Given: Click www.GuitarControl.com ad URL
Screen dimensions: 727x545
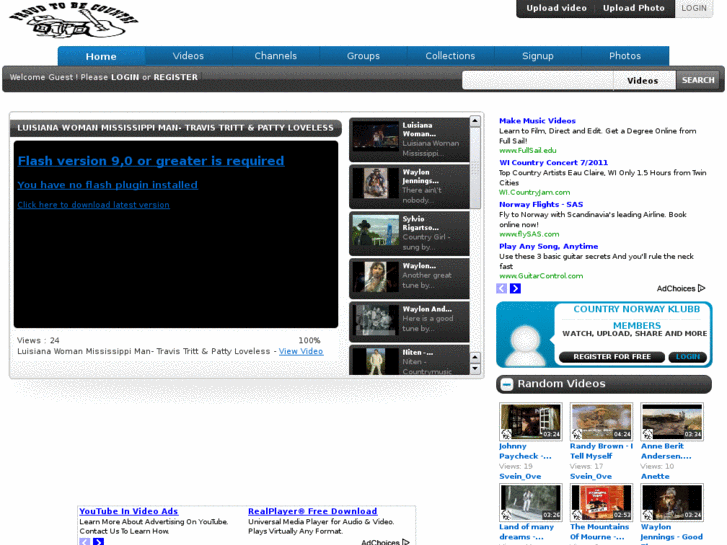Looking at the screenshot, I should (x=541, y=276).
